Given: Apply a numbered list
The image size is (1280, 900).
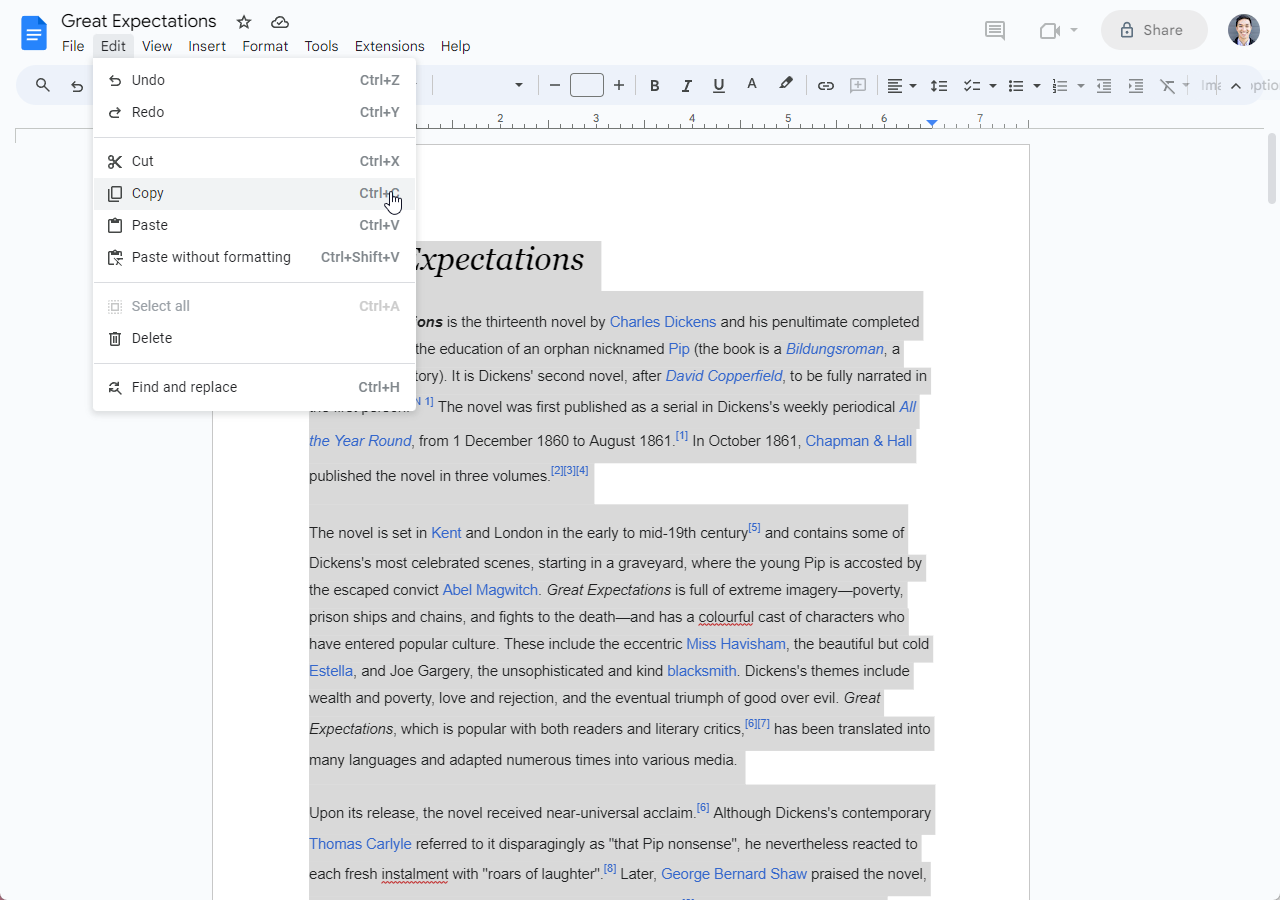Looking at the screenshot, I should point(1061,86).
